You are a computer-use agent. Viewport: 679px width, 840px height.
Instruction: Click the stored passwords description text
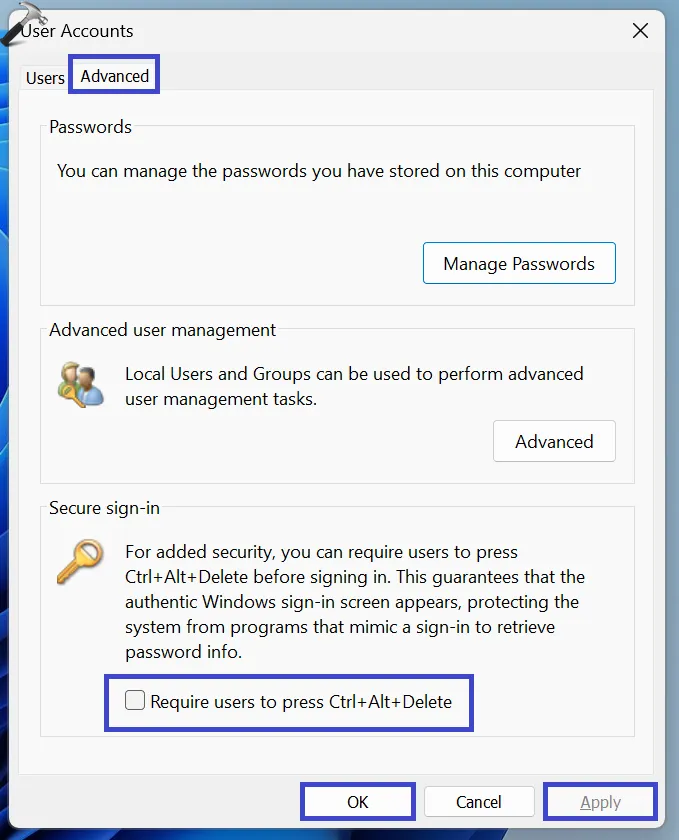pyautogui.click(x=319, y=171)
